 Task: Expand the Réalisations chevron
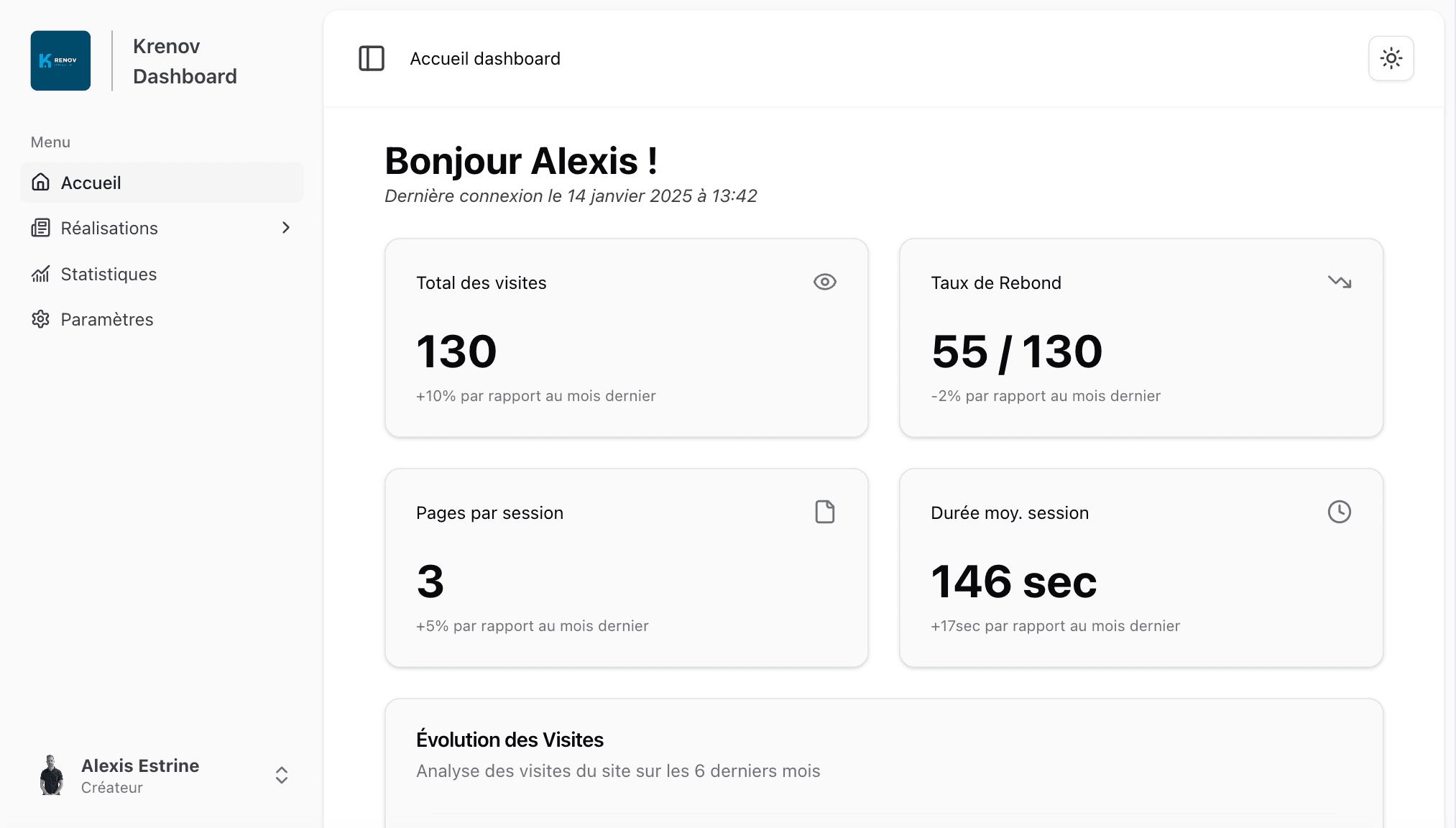pyautogui.click(x=286, y=228)
